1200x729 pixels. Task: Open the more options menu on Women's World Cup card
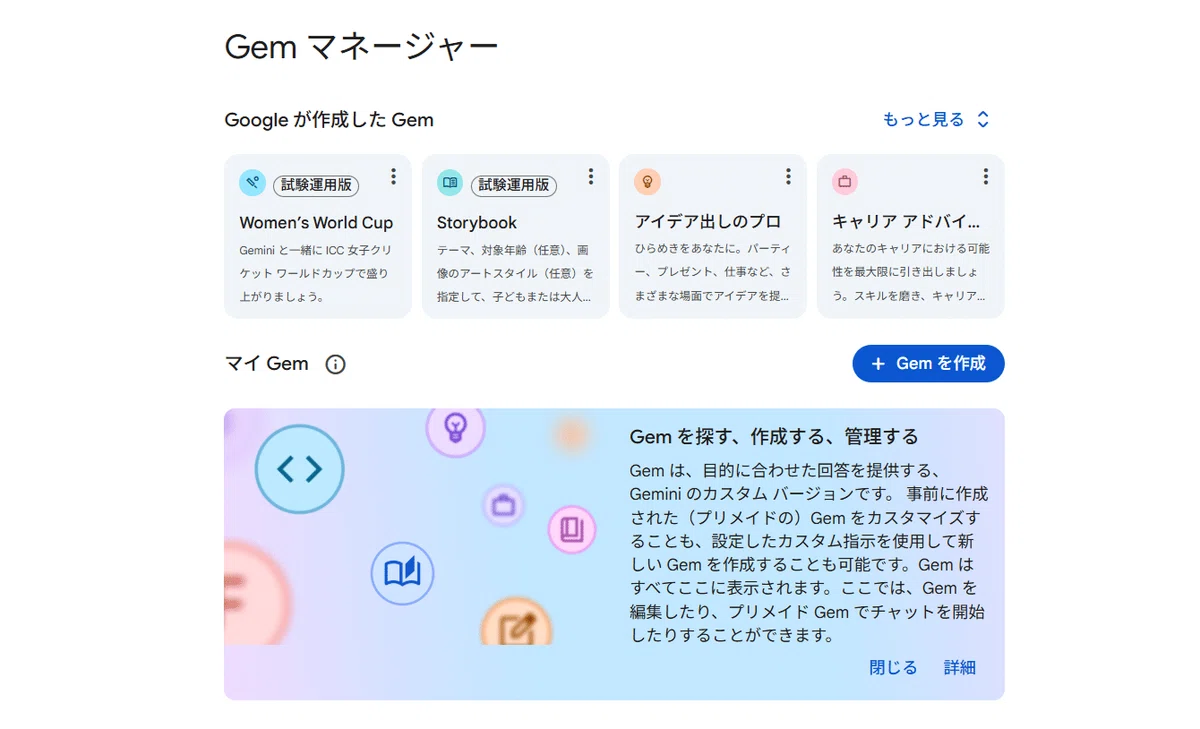pyautogui.click(x=393, y=177)
